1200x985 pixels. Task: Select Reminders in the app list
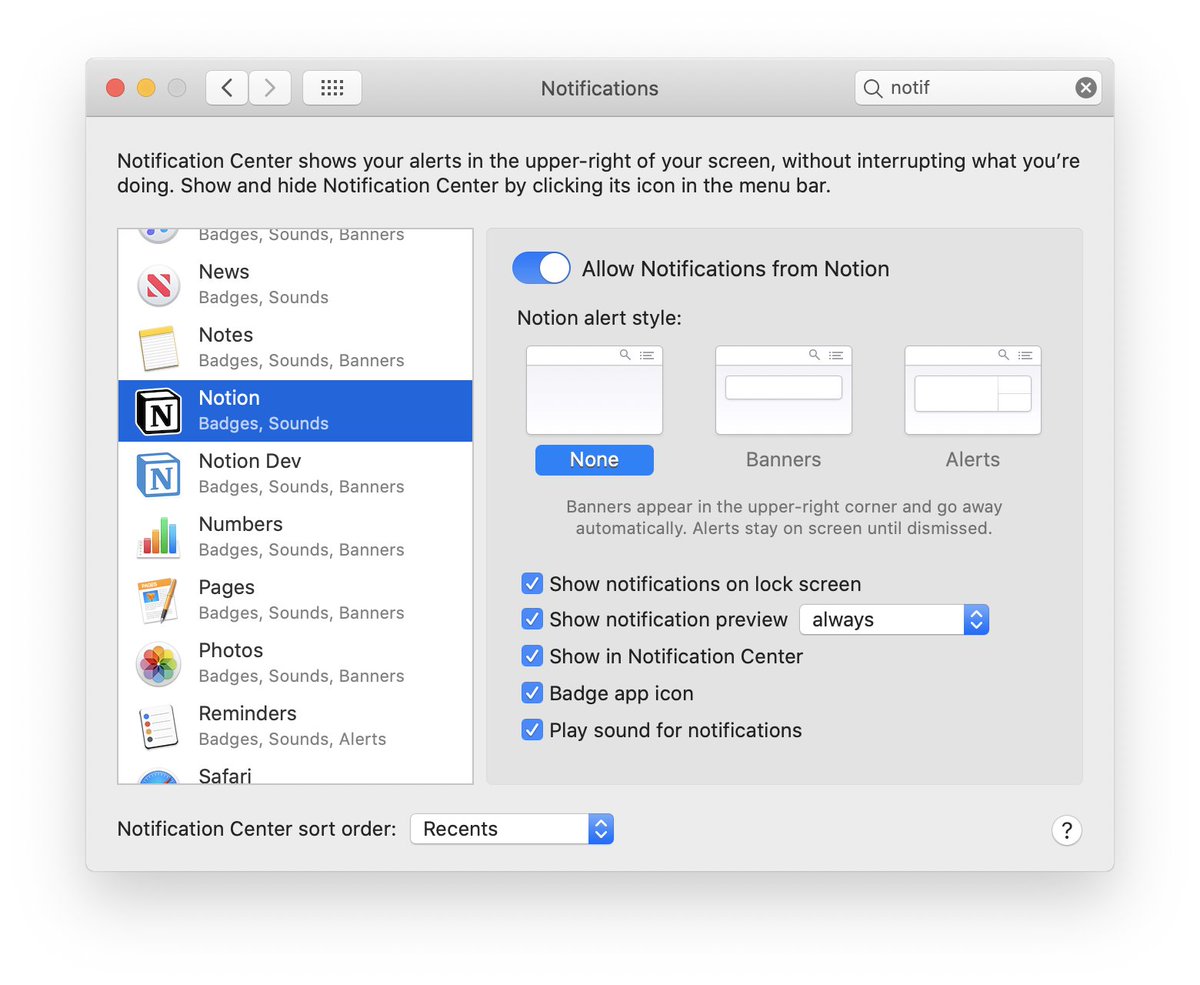click(295, 726)
